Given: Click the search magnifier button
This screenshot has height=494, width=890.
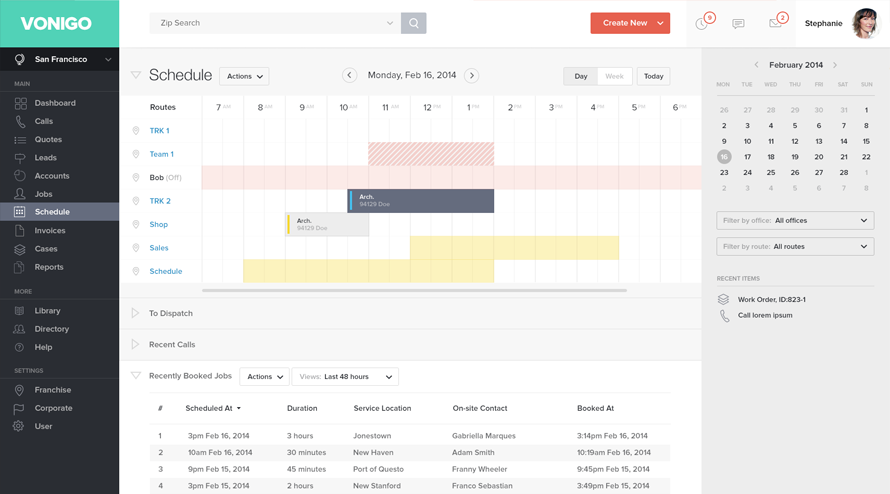Looking at the screenshot, I should pos(414,23).
